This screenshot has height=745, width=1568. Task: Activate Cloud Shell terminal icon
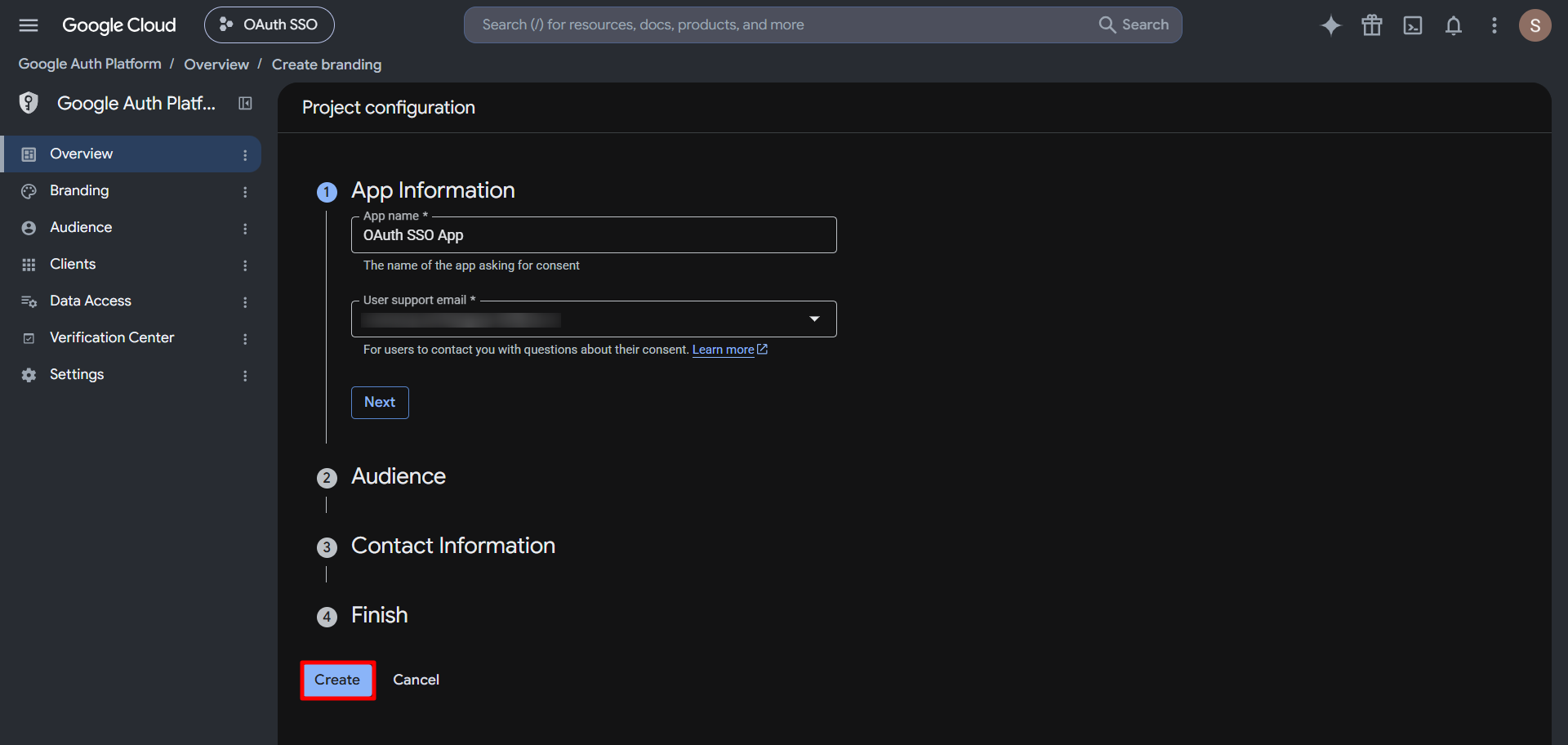click(1413, 25)
